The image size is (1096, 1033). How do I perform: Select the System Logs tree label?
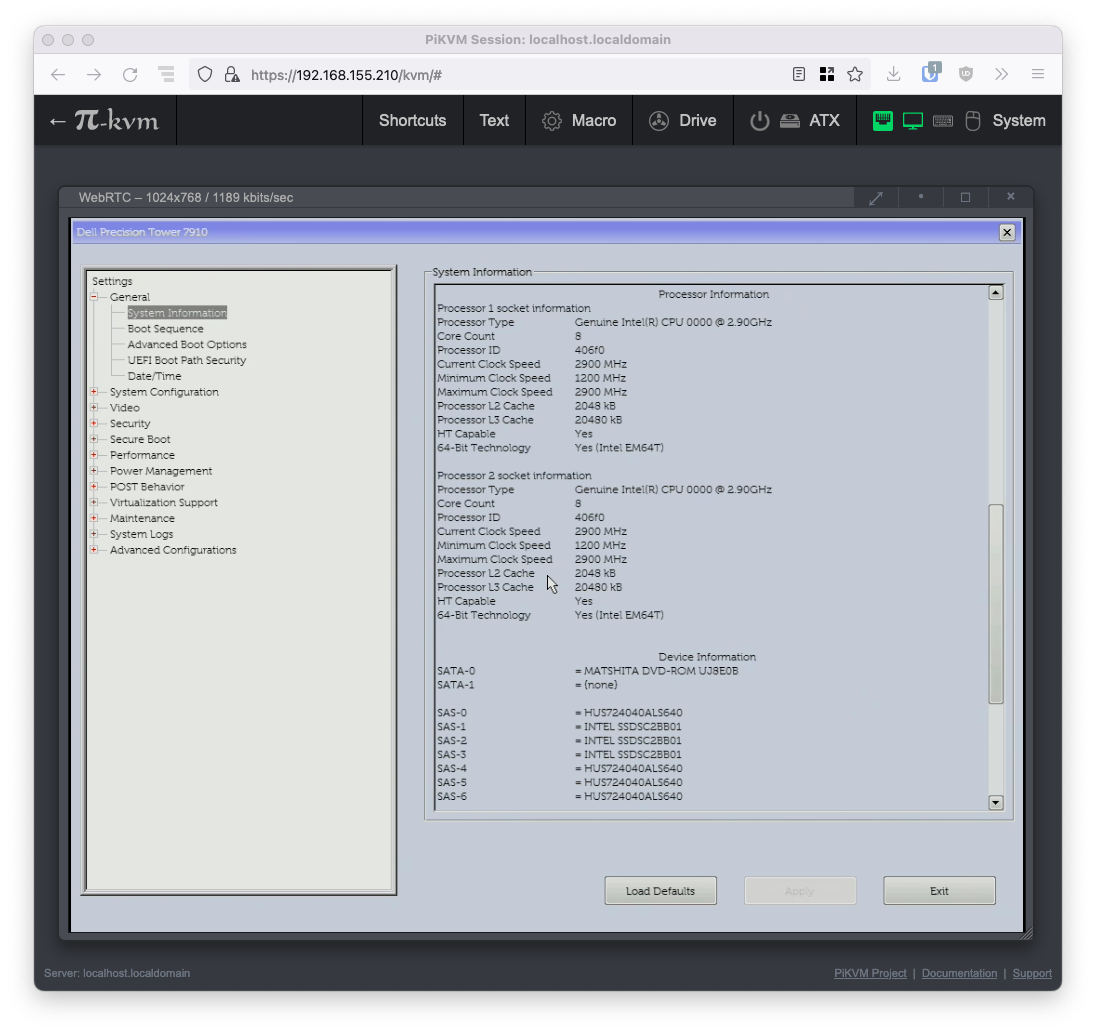click(141, 534)
